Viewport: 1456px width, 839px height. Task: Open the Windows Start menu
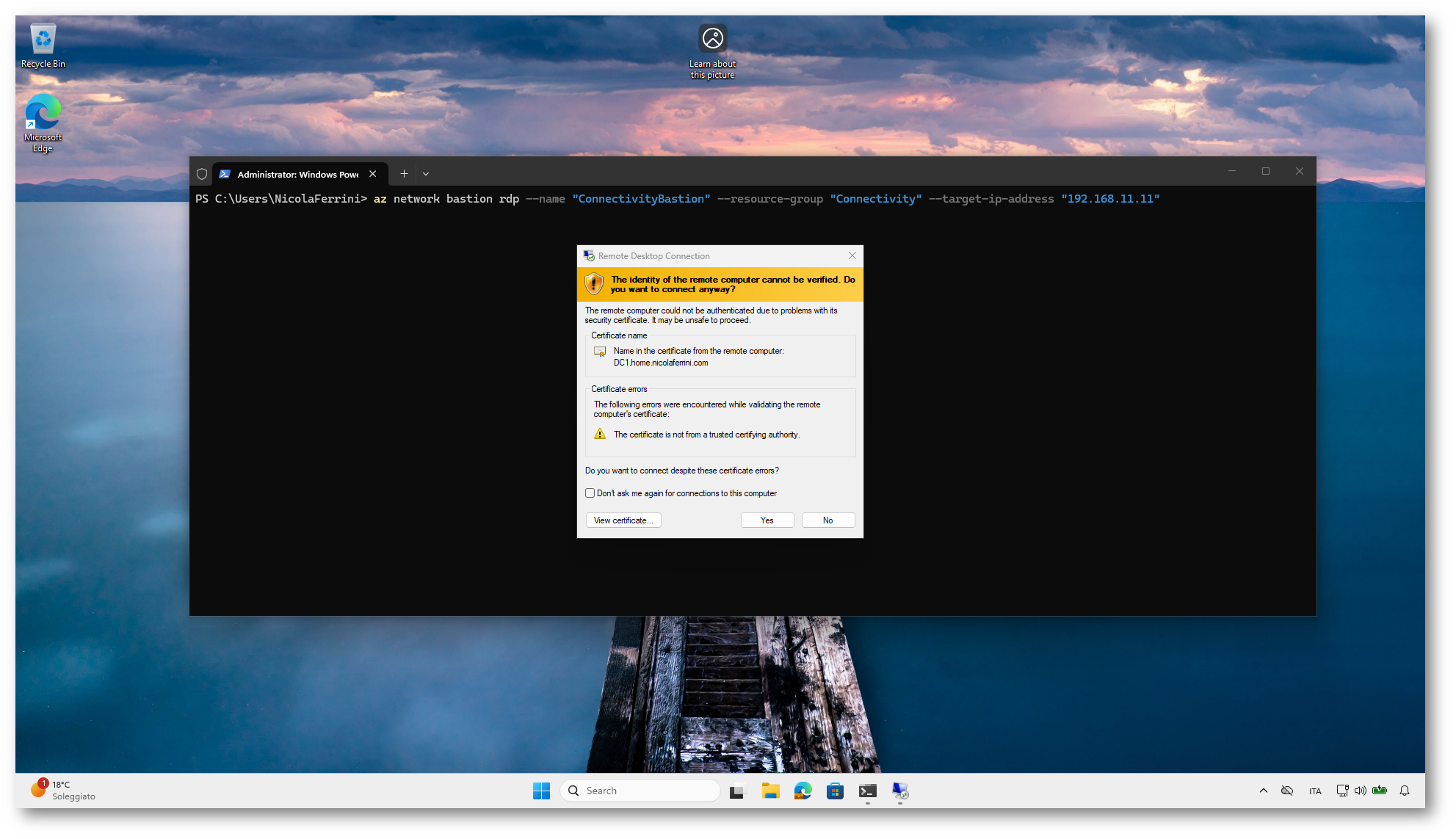click(x=541, y=791)
